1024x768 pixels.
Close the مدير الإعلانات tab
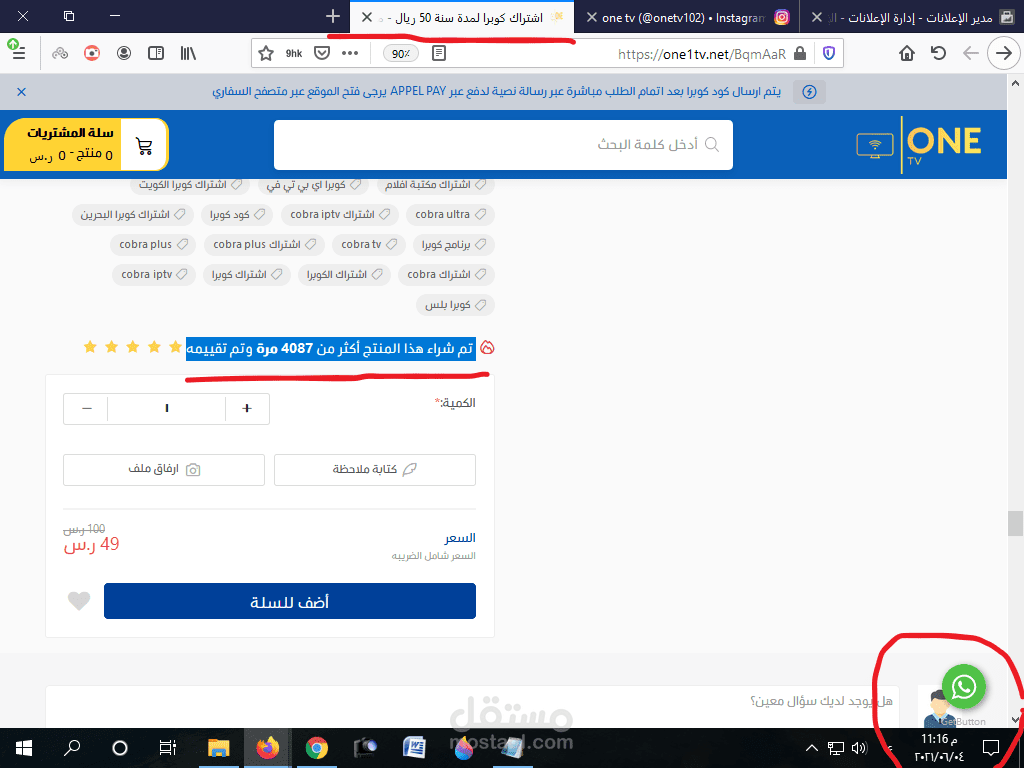coord(816,18)
